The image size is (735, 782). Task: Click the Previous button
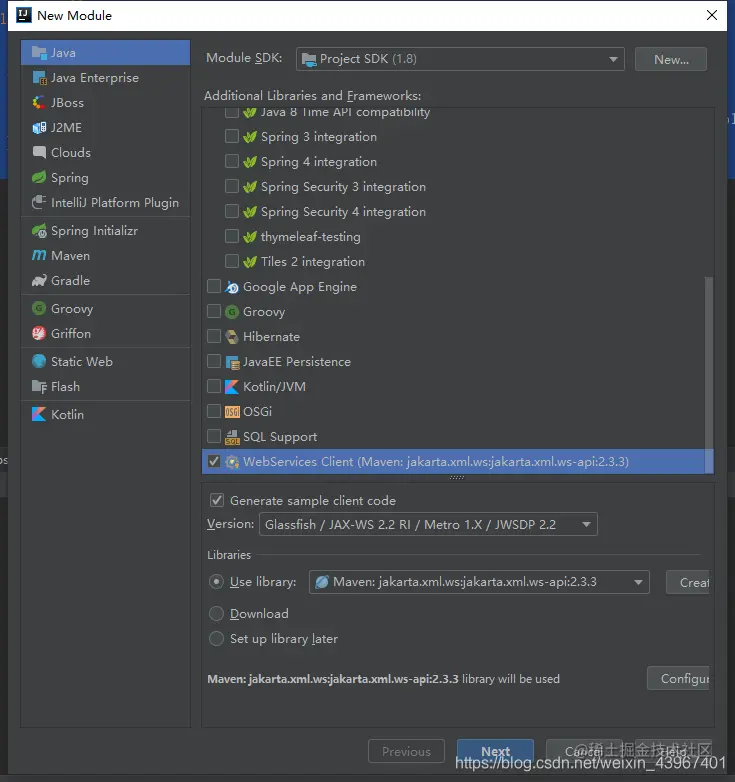(406, 751)
